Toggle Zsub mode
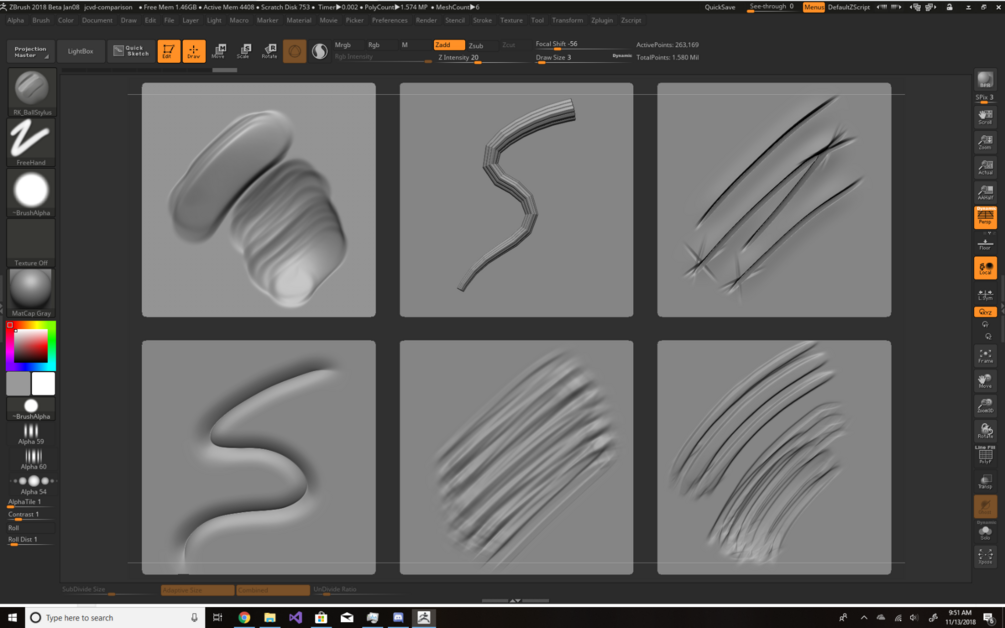This screenshot has height=628, width=1005. tap(476, 45)
